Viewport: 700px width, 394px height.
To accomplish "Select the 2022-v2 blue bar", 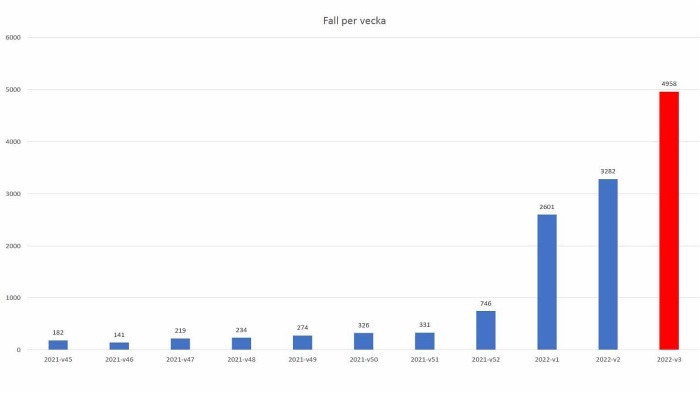I will tap(608, 264).
